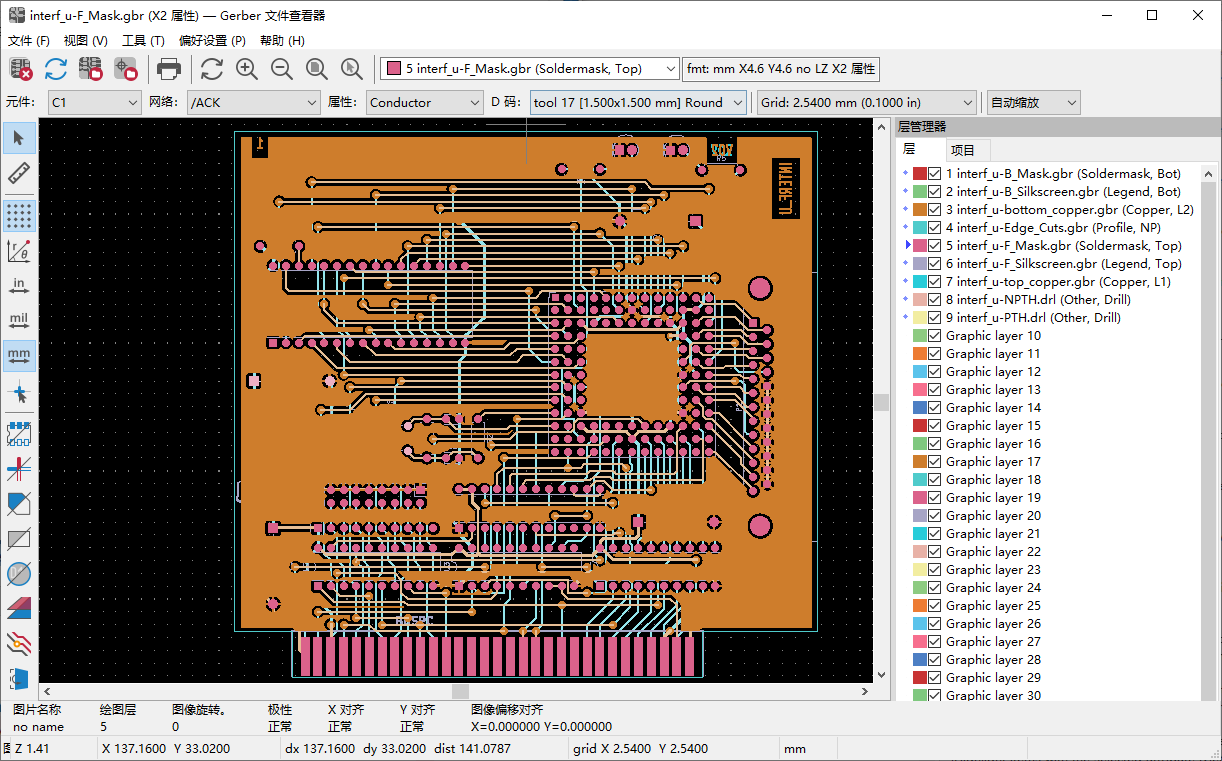Click the color swatch for interf_u-F_Mask.gbr
The width and height of the screenshot is (1222, 761).
(x=918, y=245)
